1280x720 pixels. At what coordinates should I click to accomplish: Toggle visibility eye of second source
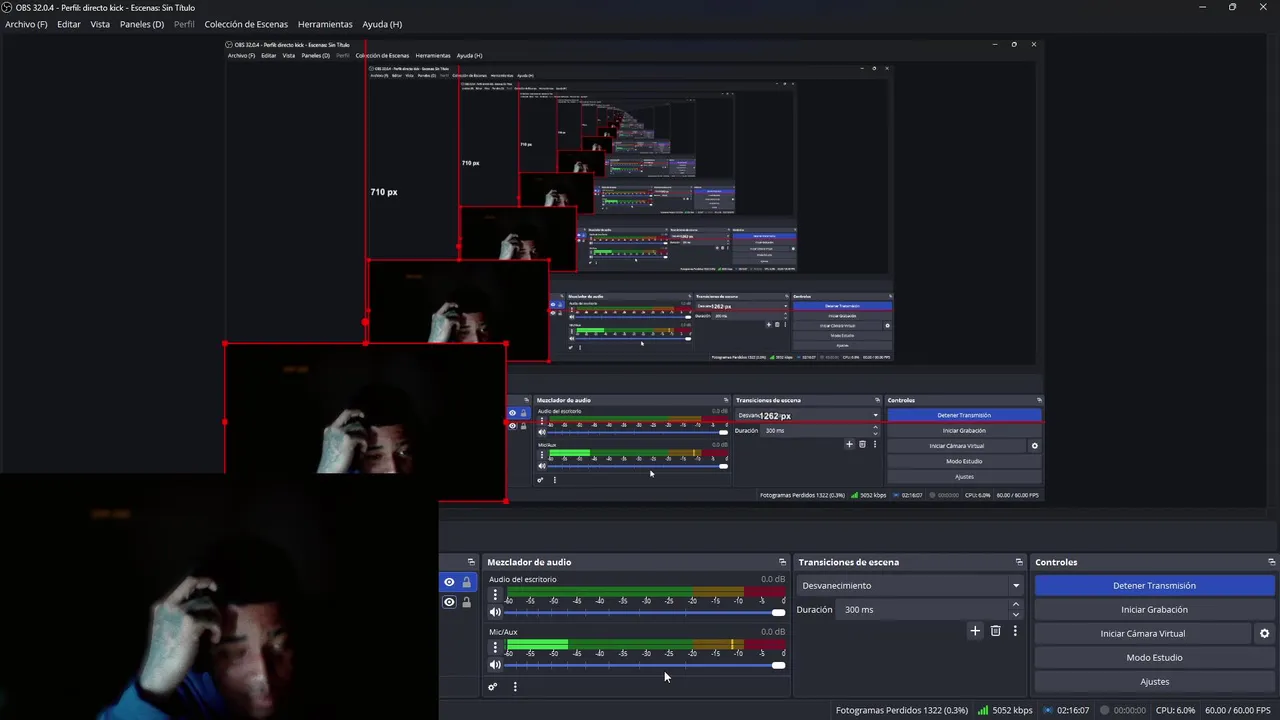click(x=449, y=602)
